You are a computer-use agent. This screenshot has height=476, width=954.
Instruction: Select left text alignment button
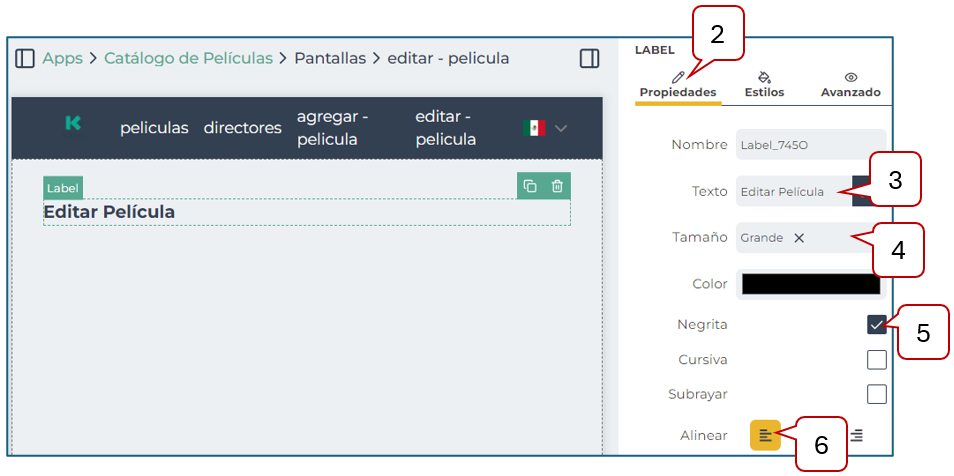click(x=765, y=435)
